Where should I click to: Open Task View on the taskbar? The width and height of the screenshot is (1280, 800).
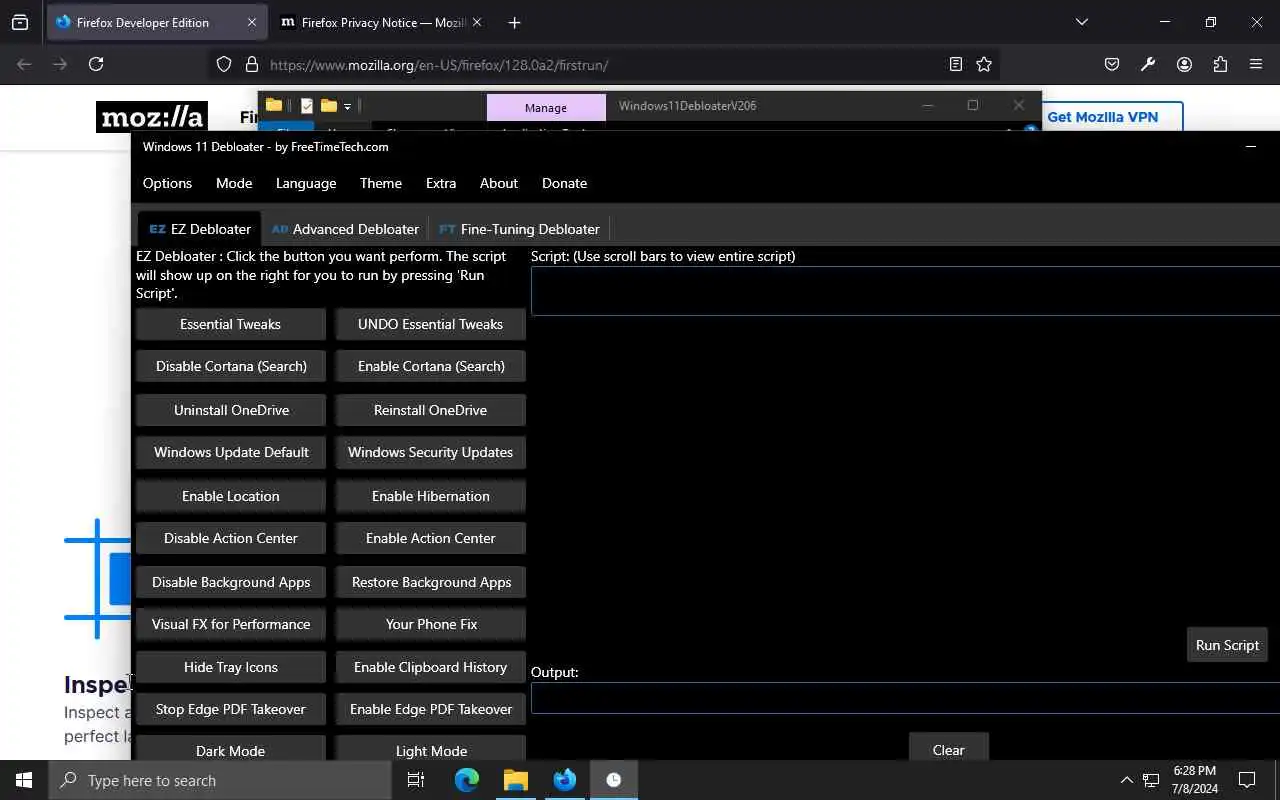416,780
